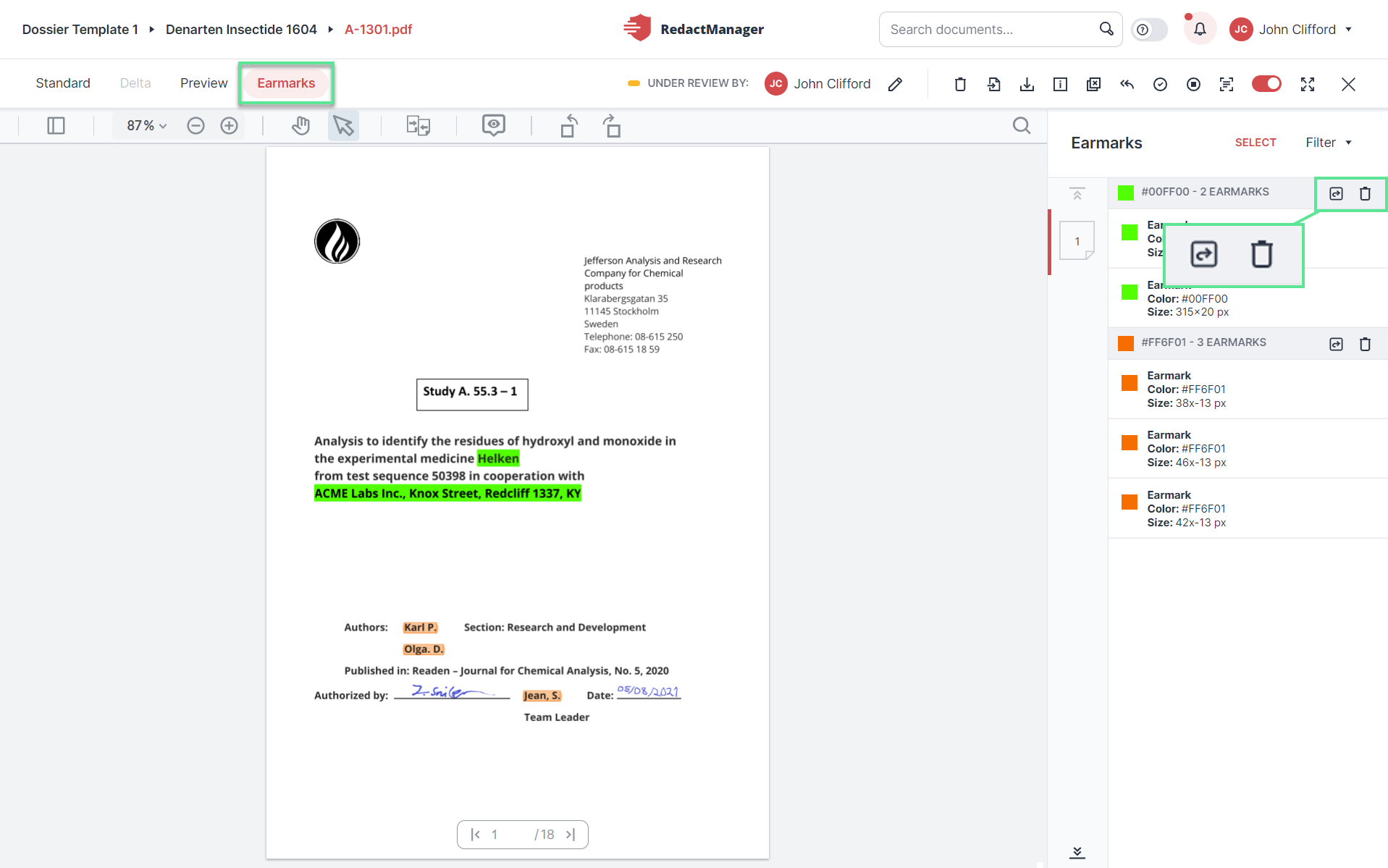The image size is (1388, 868).
Task: Click SELECT in Earmarks panel
Action: 1255,143
